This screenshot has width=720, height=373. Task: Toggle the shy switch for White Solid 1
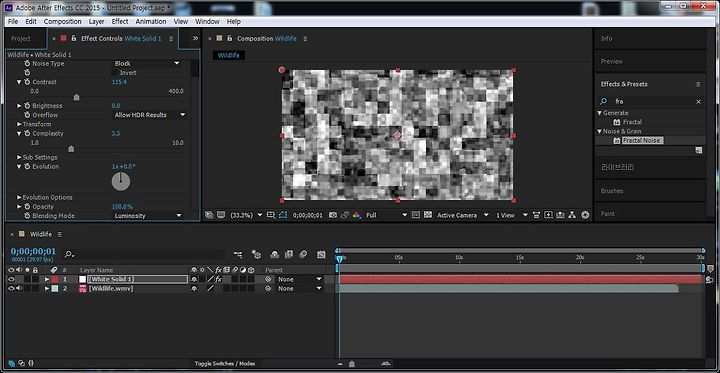[x=194, y=279]
